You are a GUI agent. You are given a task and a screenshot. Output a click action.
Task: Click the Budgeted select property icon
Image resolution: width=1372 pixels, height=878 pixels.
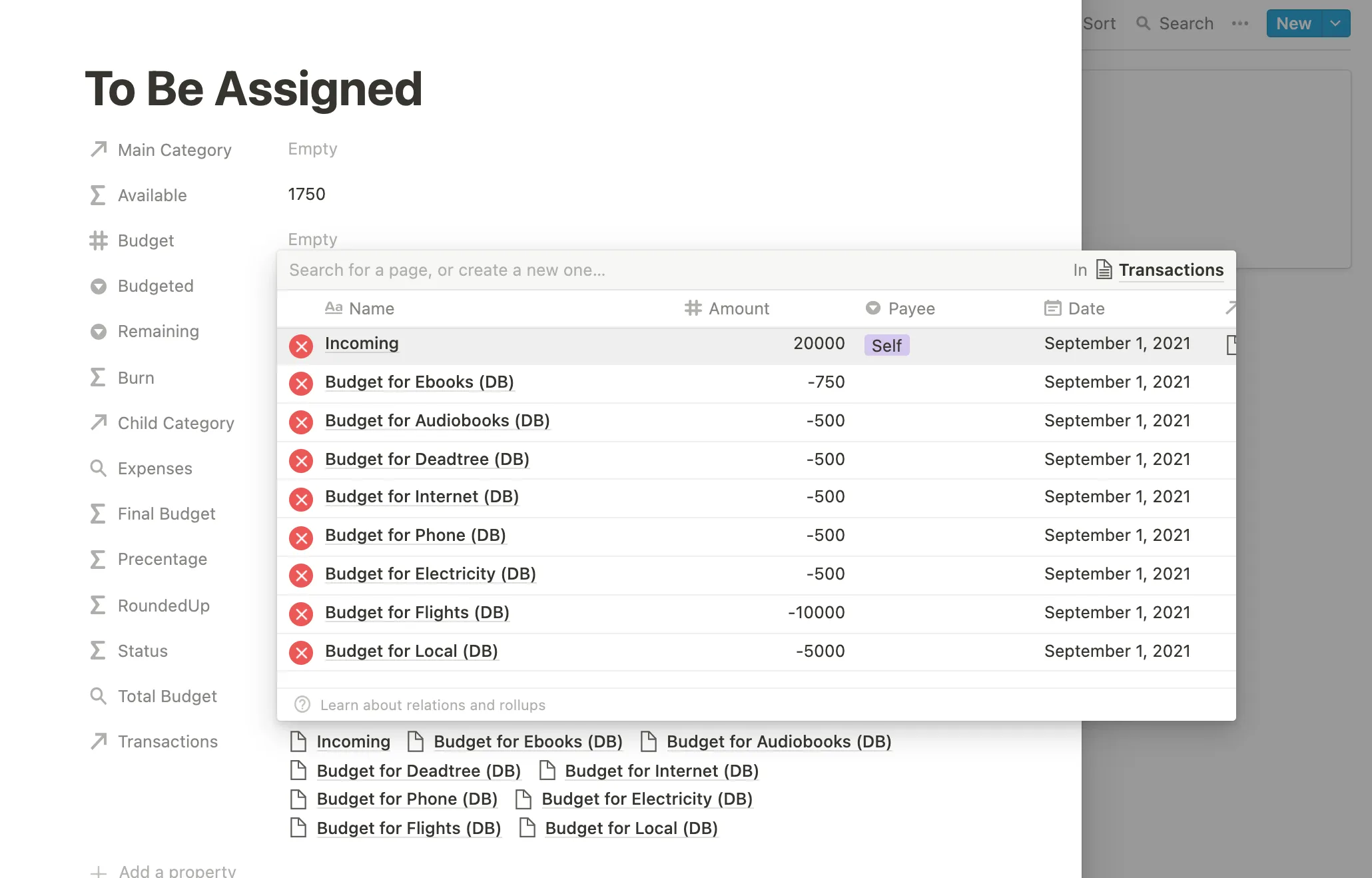[99, 286]
